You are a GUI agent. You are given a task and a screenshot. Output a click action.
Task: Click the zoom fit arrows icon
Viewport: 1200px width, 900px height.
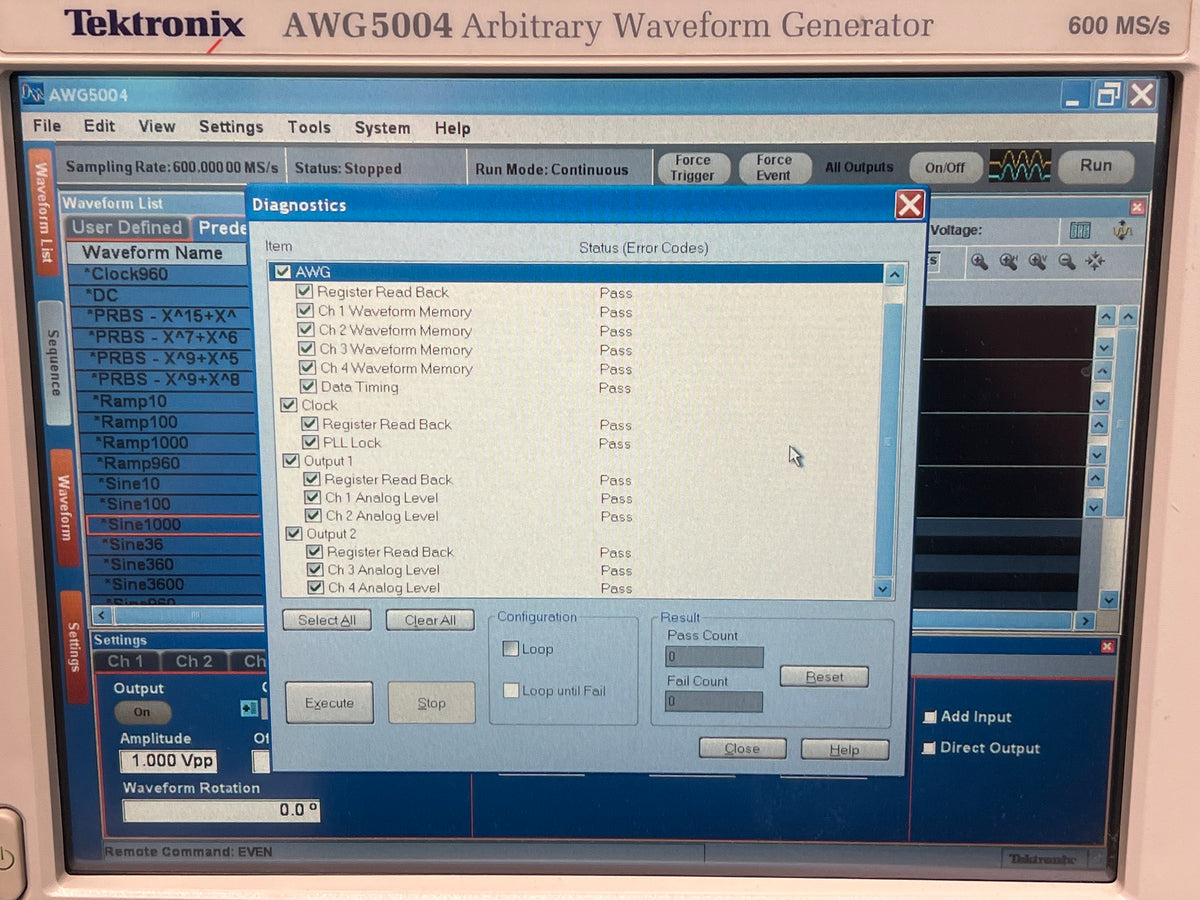coord(1095,262)
